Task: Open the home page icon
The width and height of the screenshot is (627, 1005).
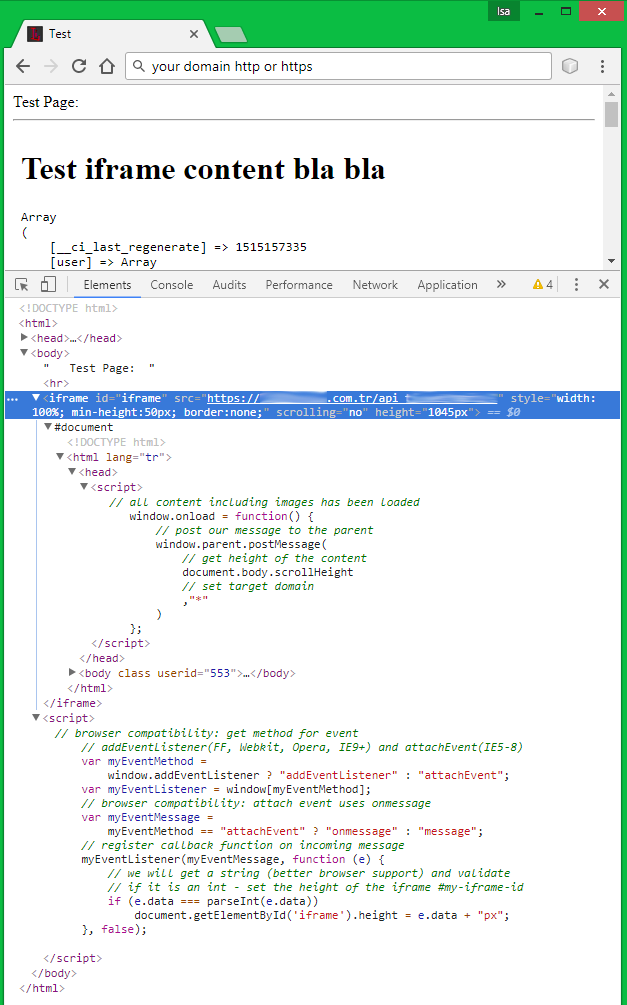Action: pyautogui.click(x=106, y=66)
